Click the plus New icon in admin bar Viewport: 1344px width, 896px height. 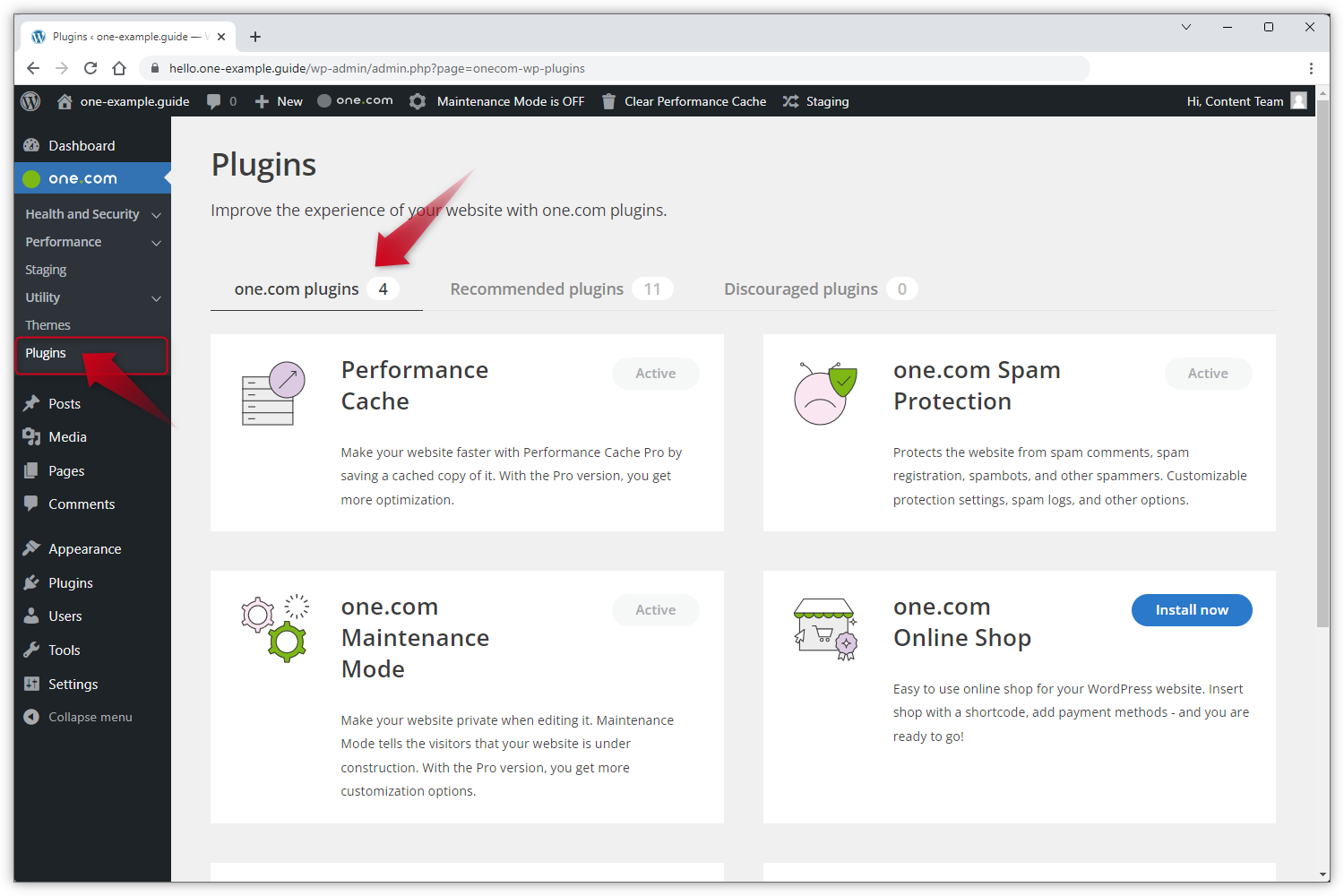[x=262, y=101]
